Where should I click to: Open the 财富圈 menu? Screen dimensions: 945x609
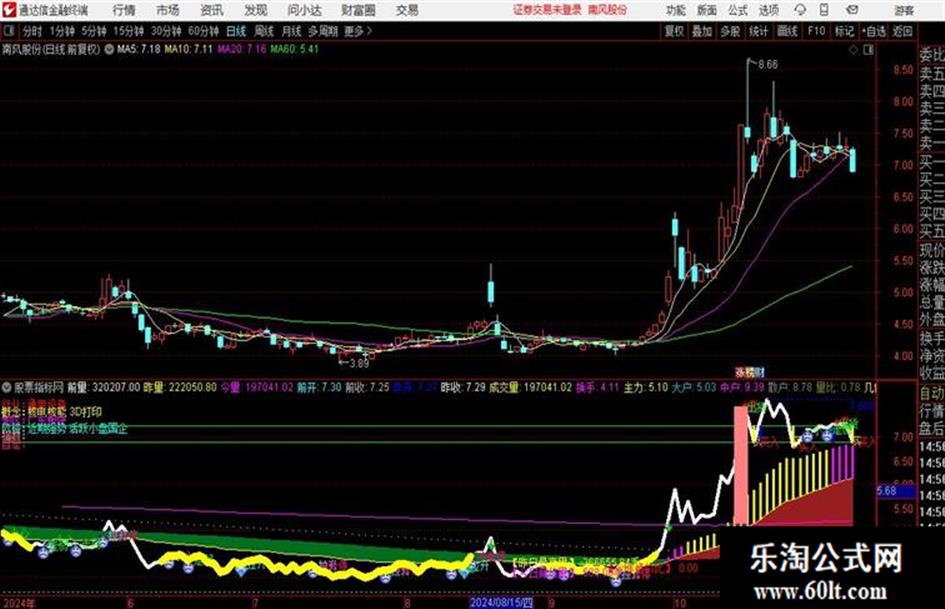(x=358, y=10)
